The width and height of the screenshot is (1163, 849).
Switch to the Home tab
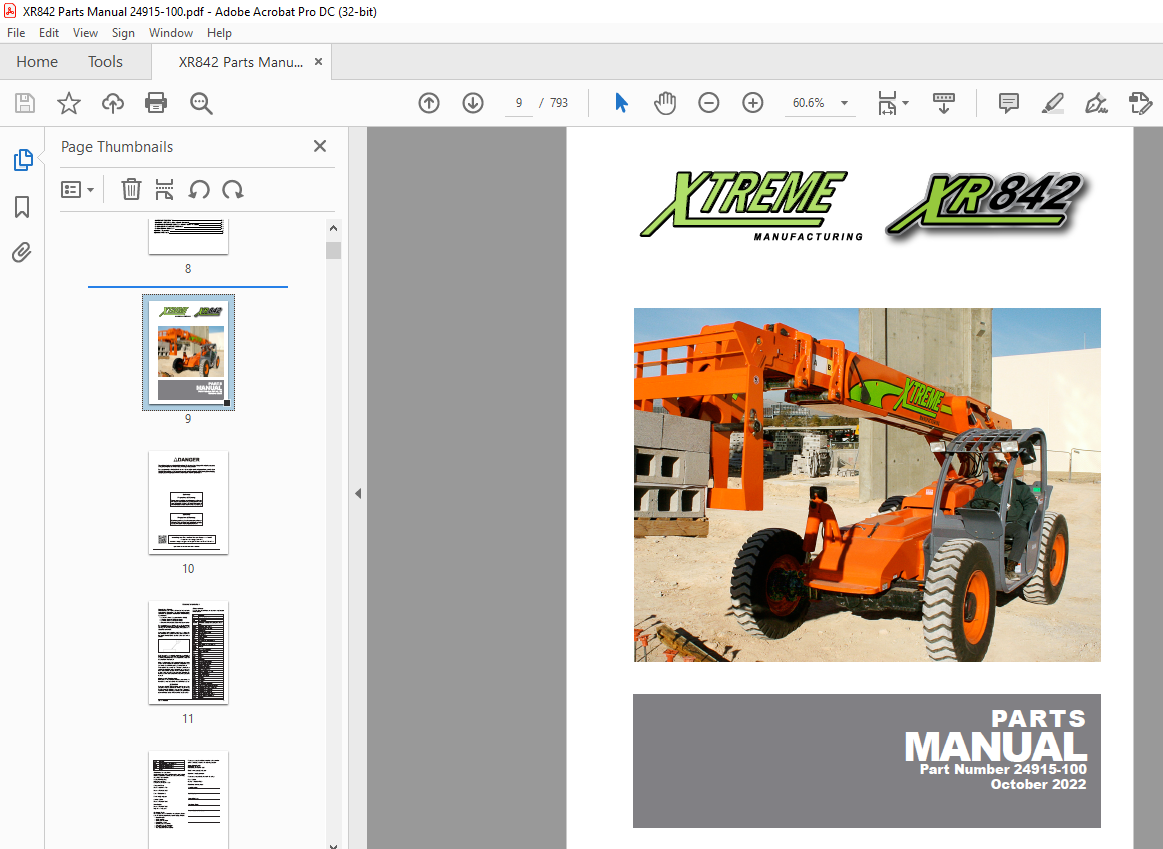pos(37,62)
